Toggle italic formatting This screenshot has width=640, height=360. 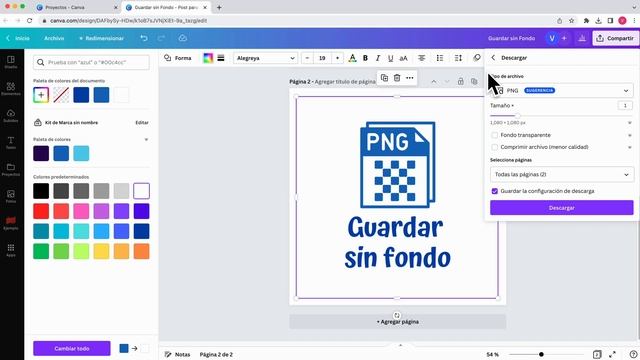[378, 58]
